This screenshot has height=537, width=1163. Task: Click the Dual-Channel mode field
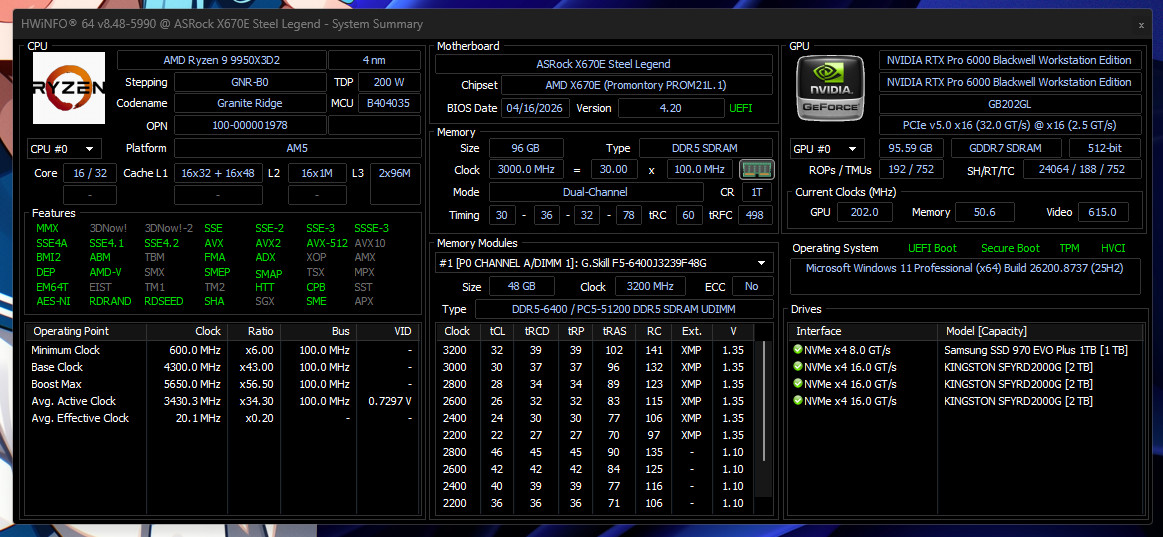point(596,192)
